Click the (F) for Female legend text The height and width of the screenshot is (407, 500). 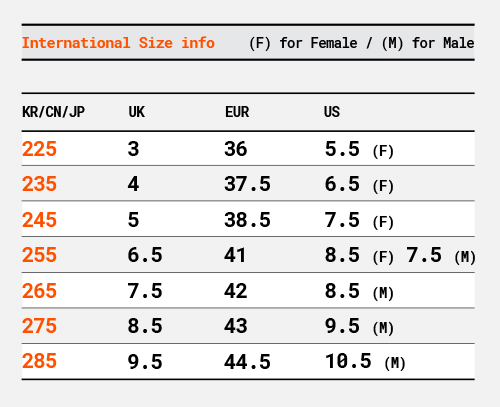click(303, 43)
